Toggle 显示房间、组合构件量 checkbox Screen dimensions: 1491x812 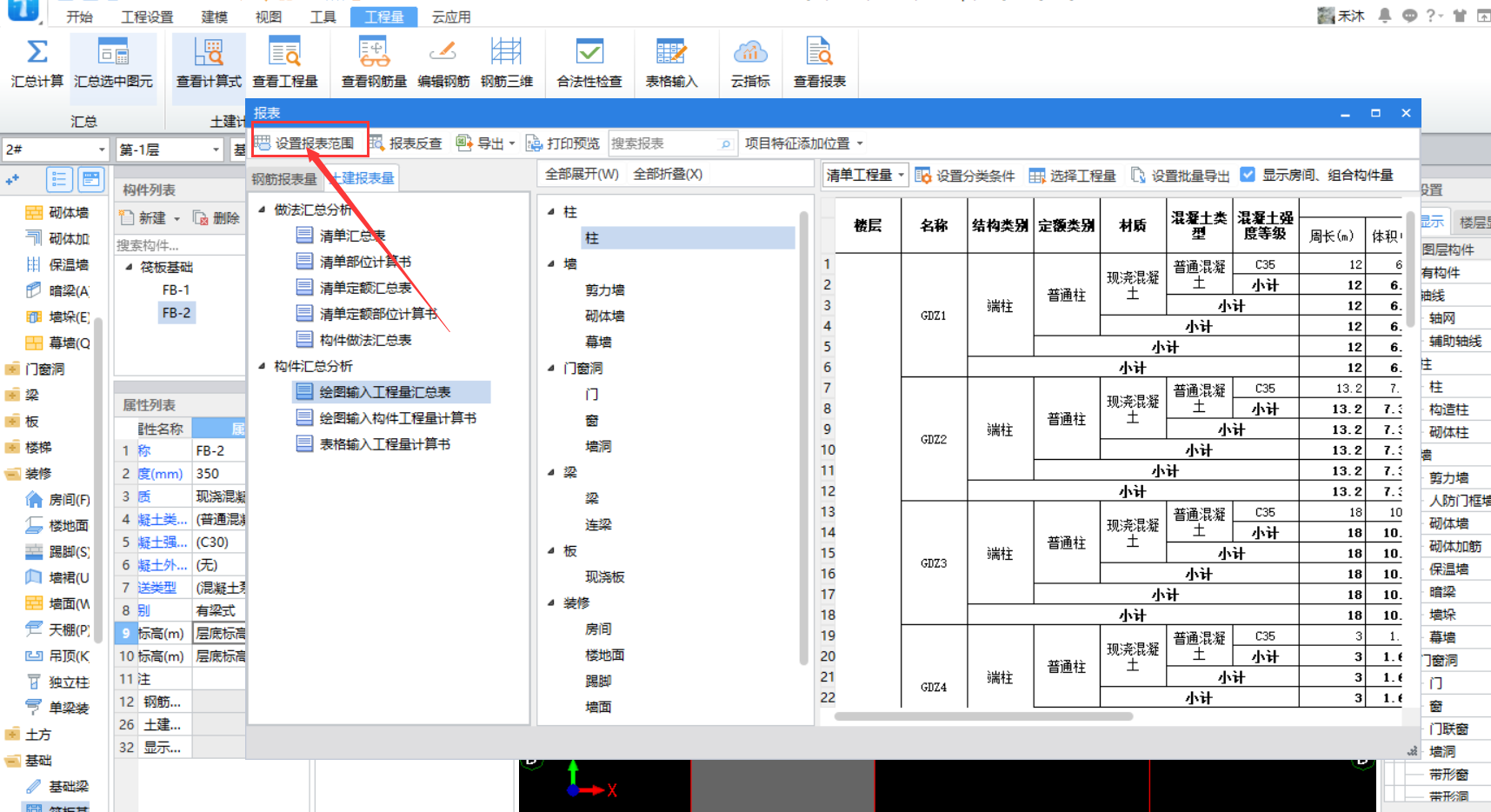[x=1248, y=175]
